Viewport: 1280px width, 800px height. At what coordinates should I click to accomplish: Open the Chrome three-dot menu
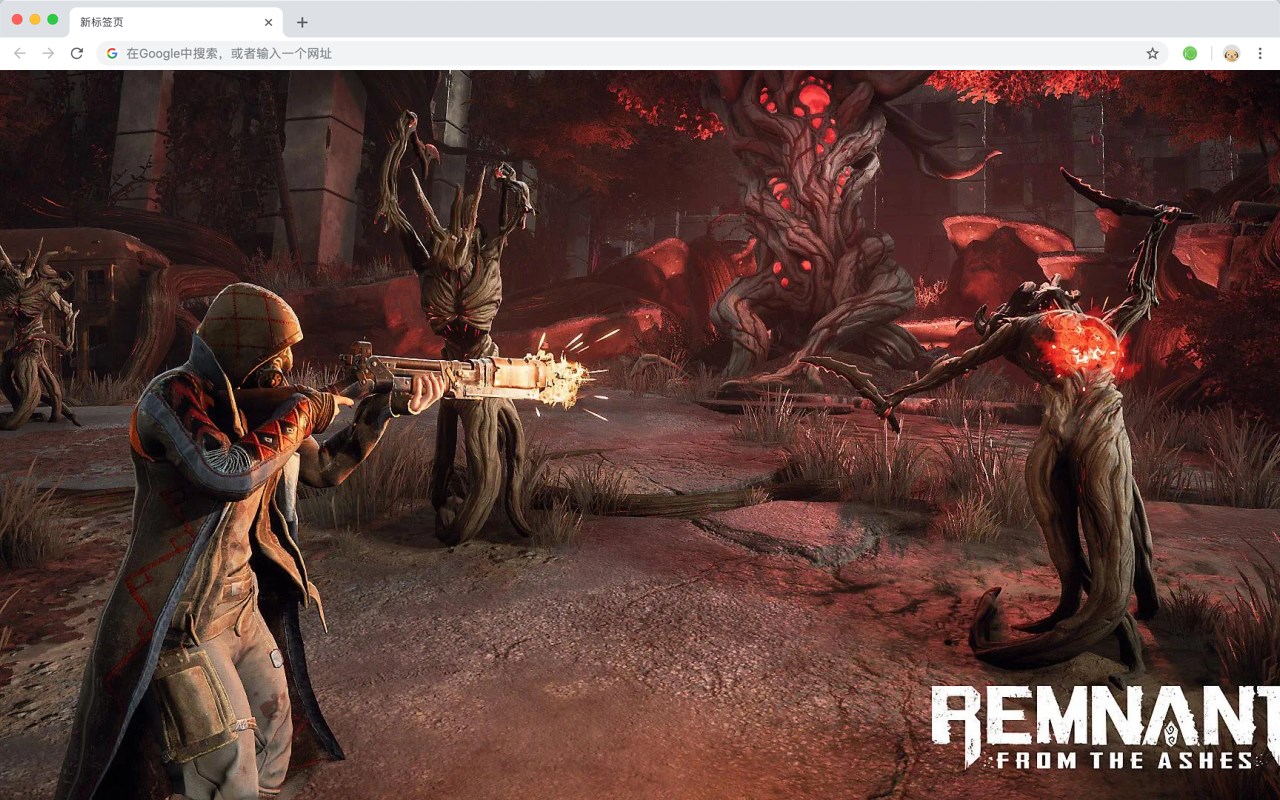tap(1260, 53)
